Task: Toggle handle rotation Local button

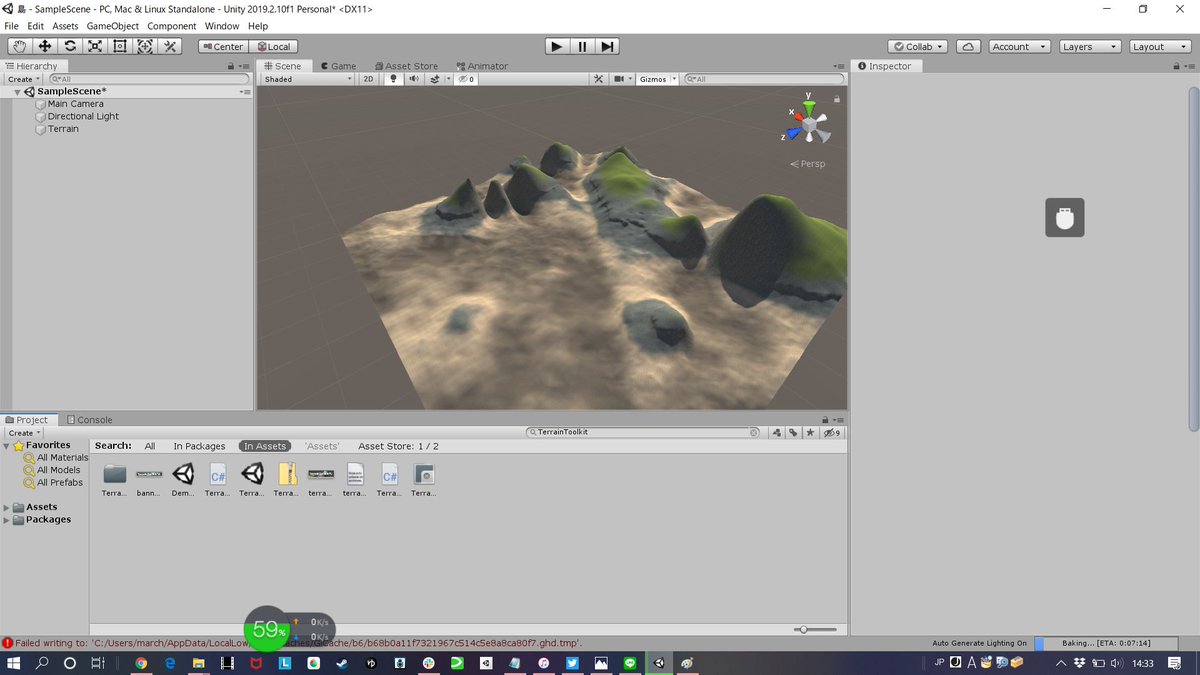Action: point(274,46)
